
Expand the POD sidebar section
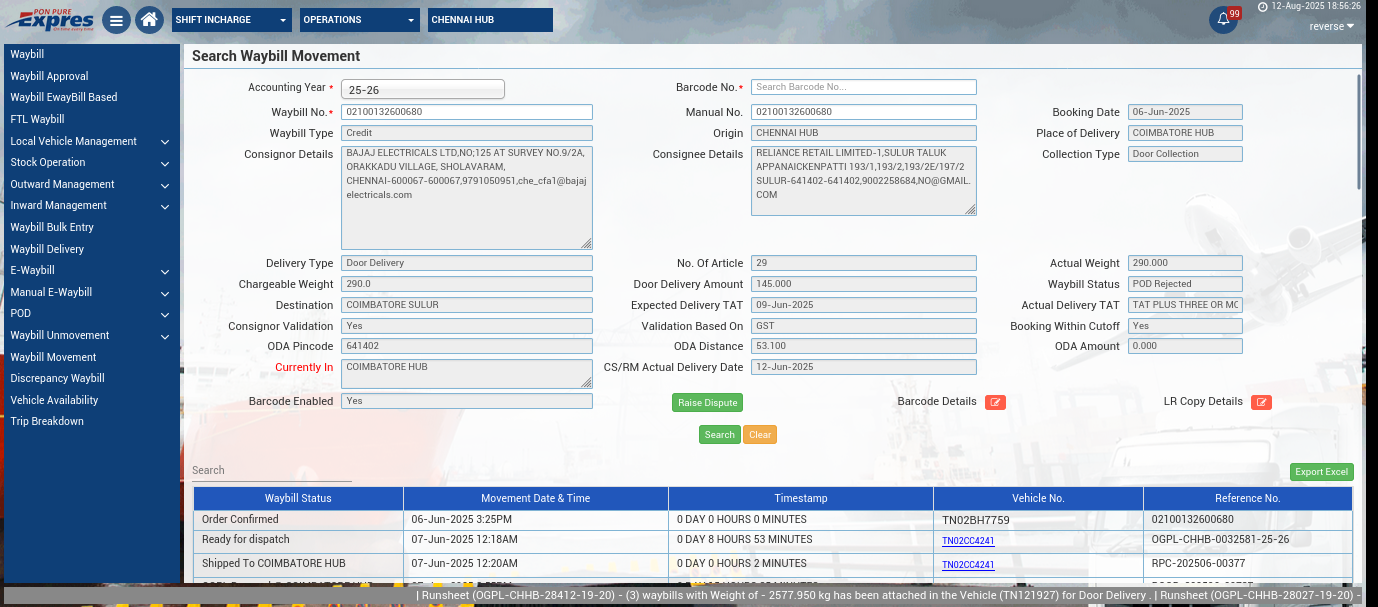(90, 314)
